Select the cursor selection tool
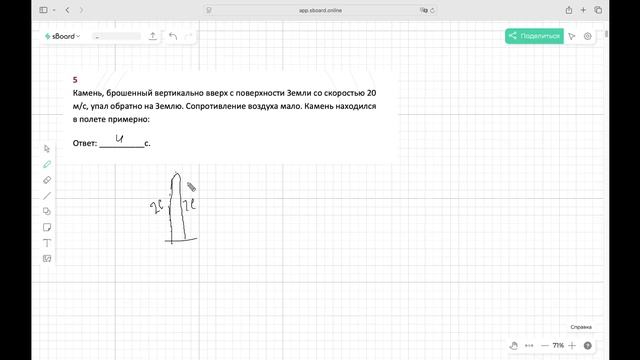The image size is (640, 360). (x=47, y=149)
